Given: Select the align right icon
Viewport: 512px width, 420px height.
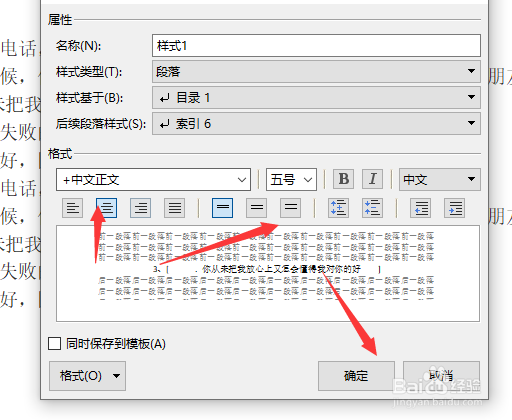Looking at the screenshot, I should (x=140, y=208).
